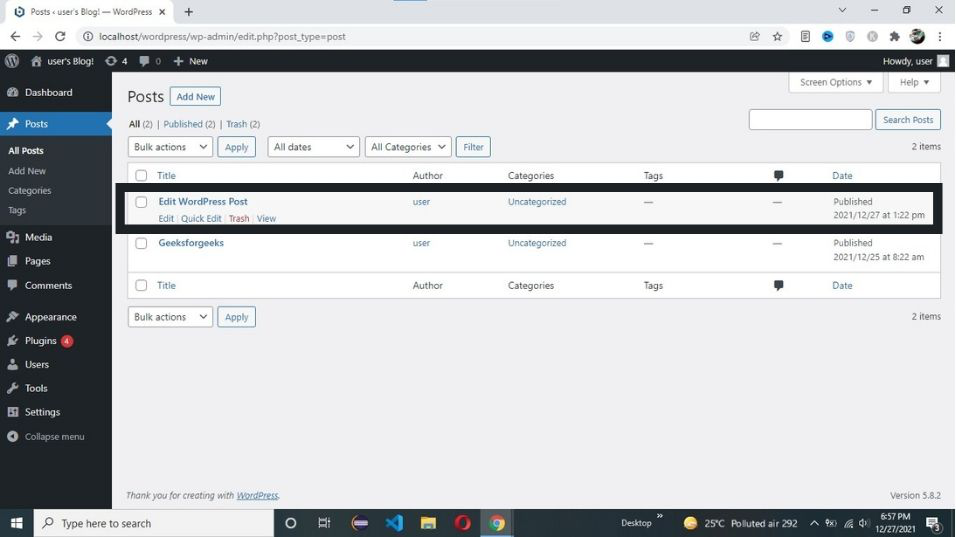The image size is (956, 537).
Task: Click the Add New post button
Action: 195,96
